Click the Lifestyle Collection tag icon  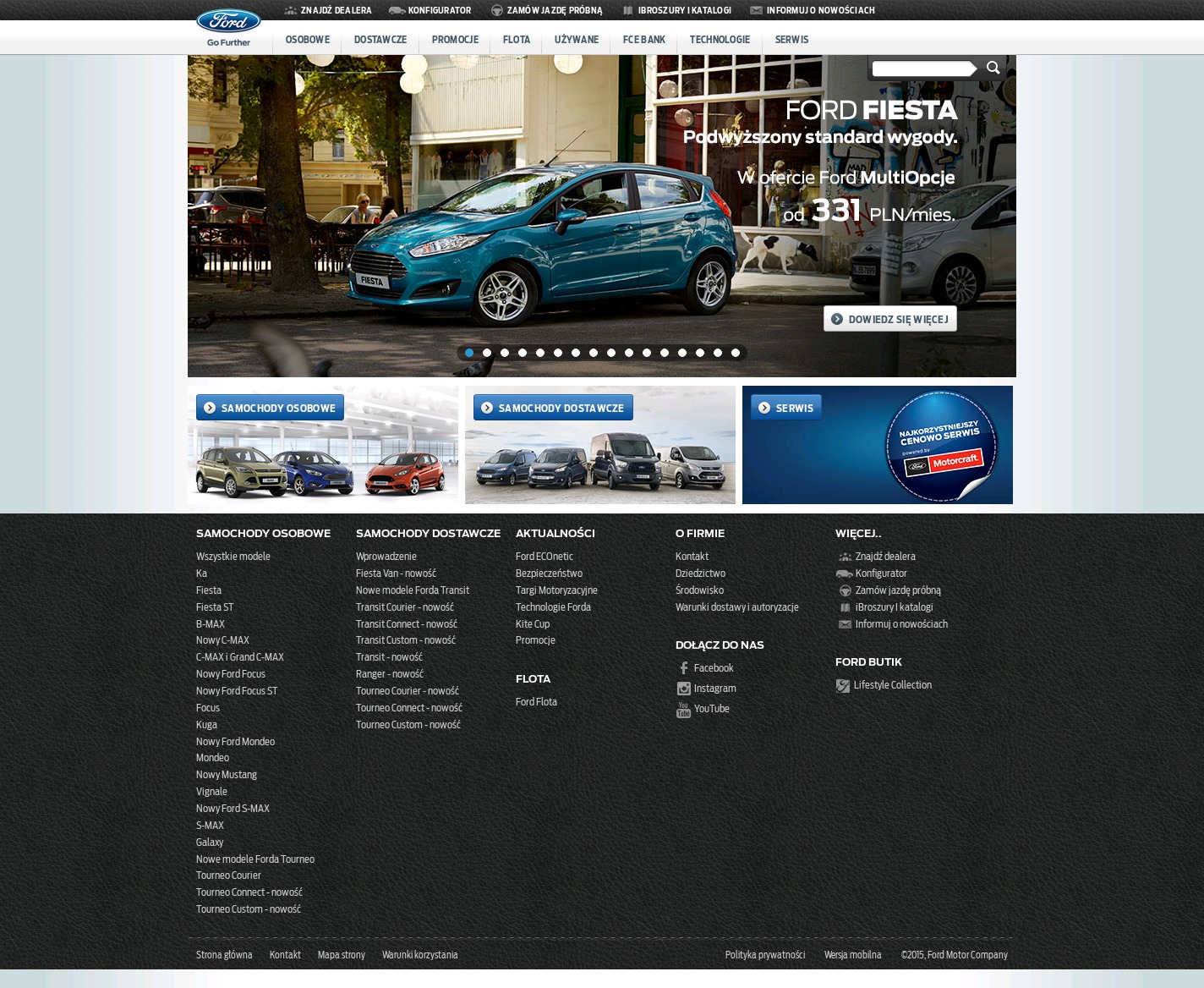point(843,685)
